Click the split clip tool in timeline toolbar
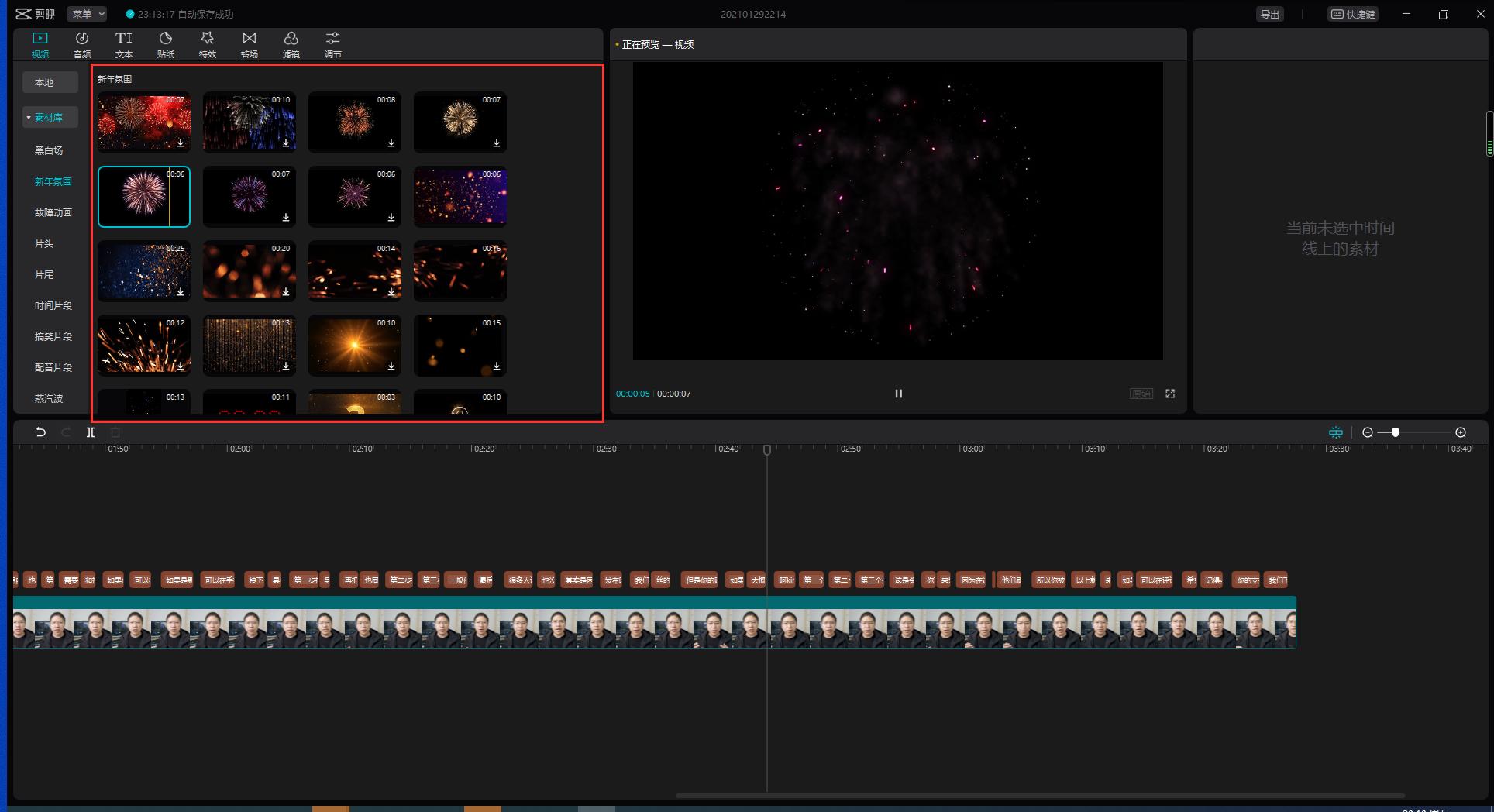Screen dimensions: 1494x812 [x=91, y=432]
